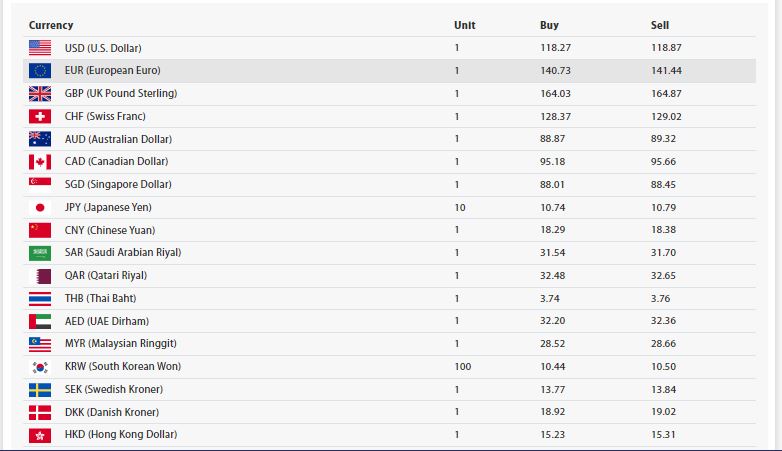Click the Qatari maroon flag icon
The width and height of the screenshot is (782, 451).
(40, 276)
